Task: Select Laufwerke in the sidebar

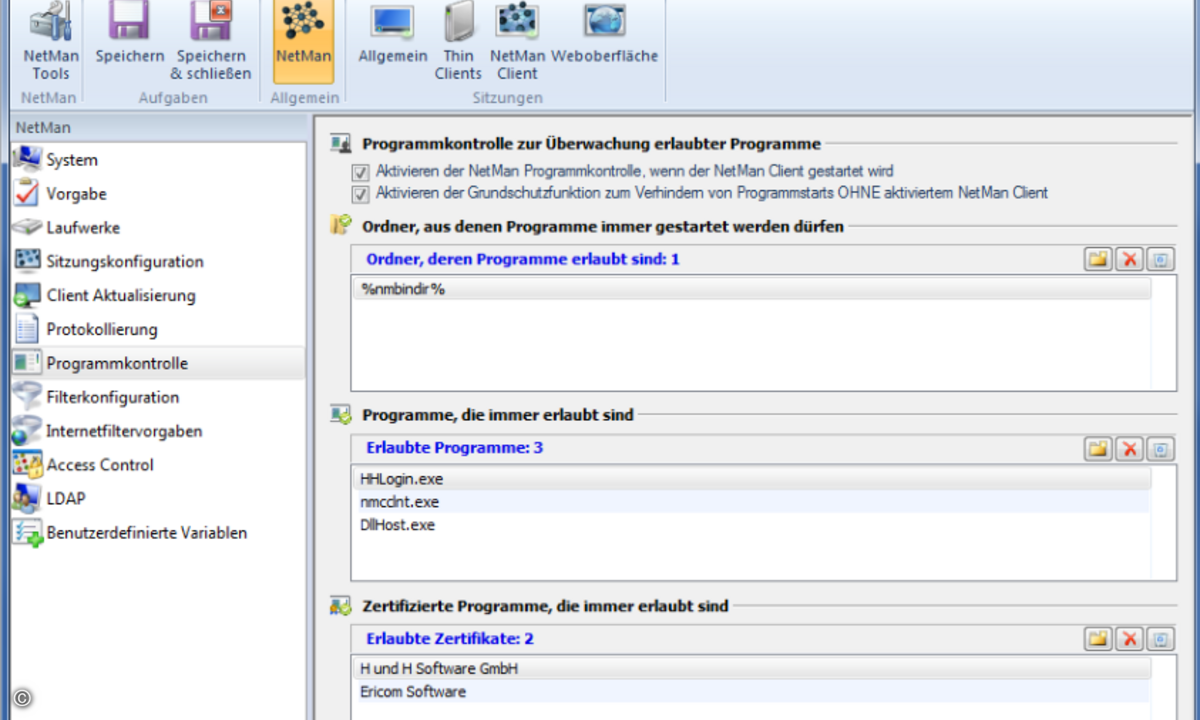Action: [158, 228]
